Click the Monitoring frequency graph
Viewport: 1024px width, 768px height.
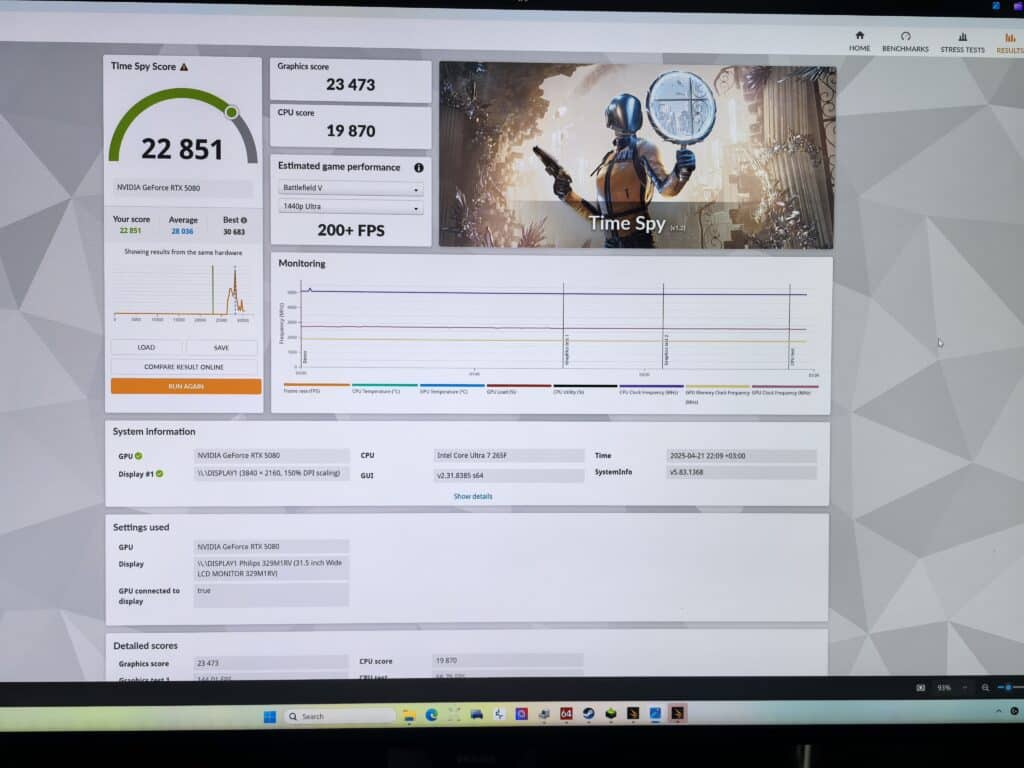pyautogui.click(x=552, y=328)
